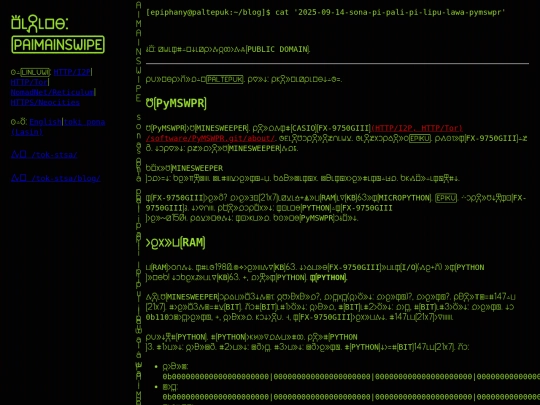Visit the HTTPS/Neocities mirror link
540x405 pixels.
point(45,102)
